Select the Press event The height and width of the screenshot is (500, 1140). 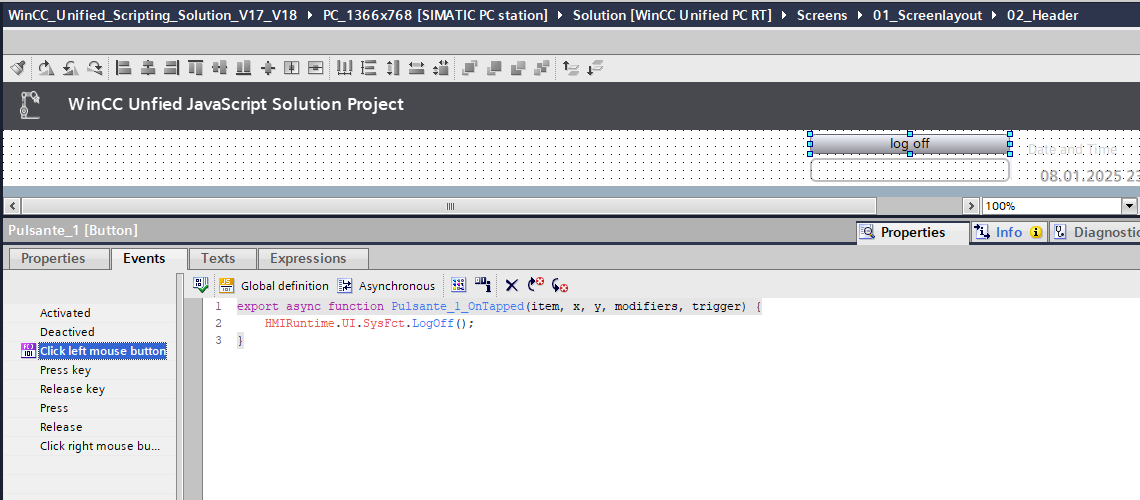coord(54,408)
